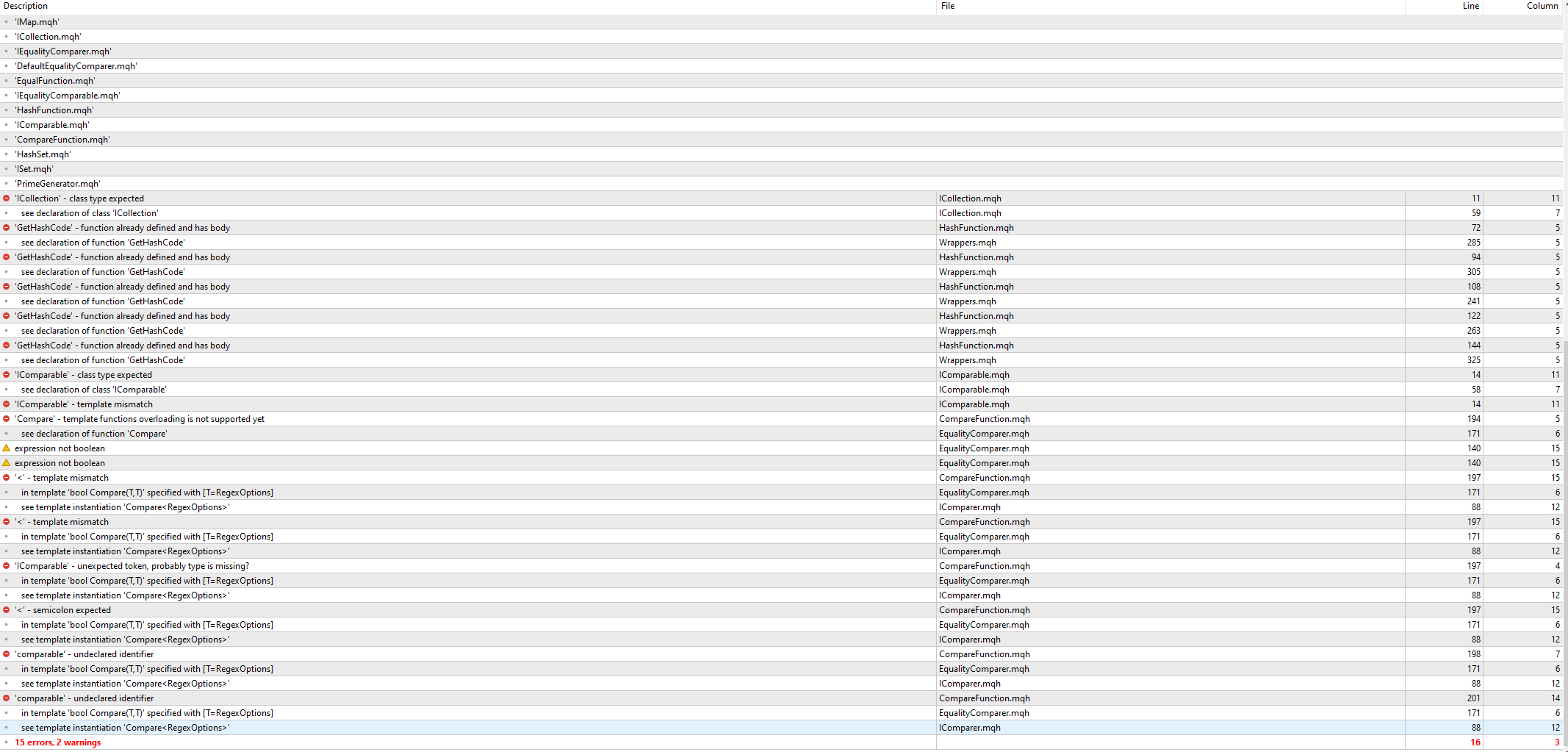Select 'DefaultEqualityComparer.mqh' include entry
1568x752 pixels.
point(76,66)
